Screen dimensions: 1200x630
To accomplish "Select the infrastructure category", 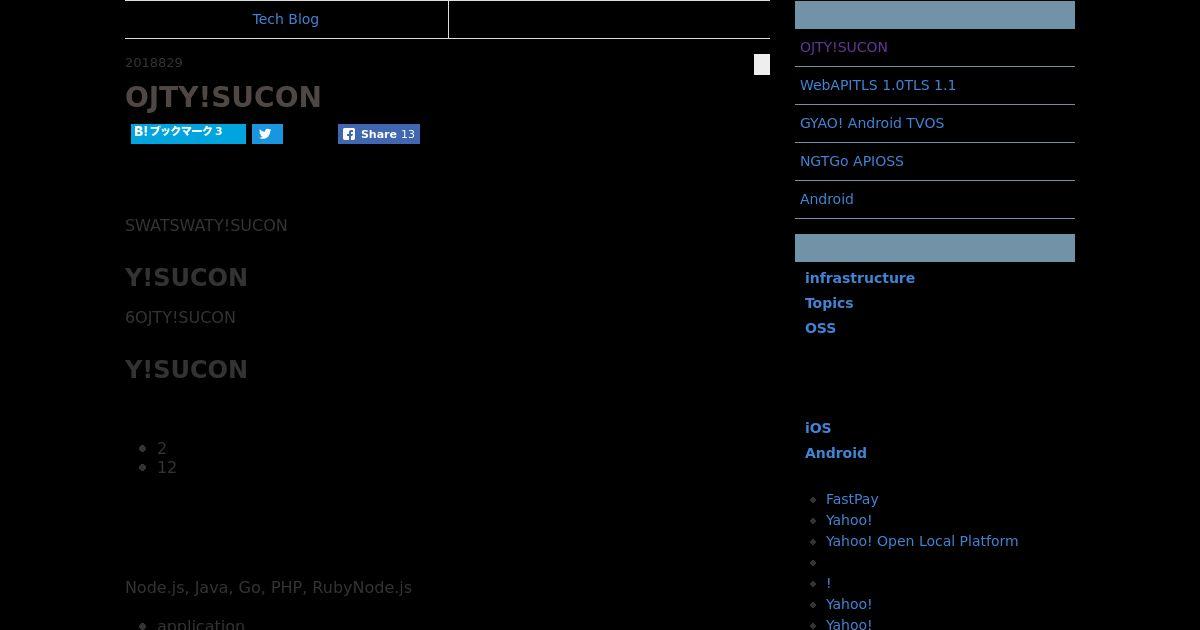I will click(860, 278).
